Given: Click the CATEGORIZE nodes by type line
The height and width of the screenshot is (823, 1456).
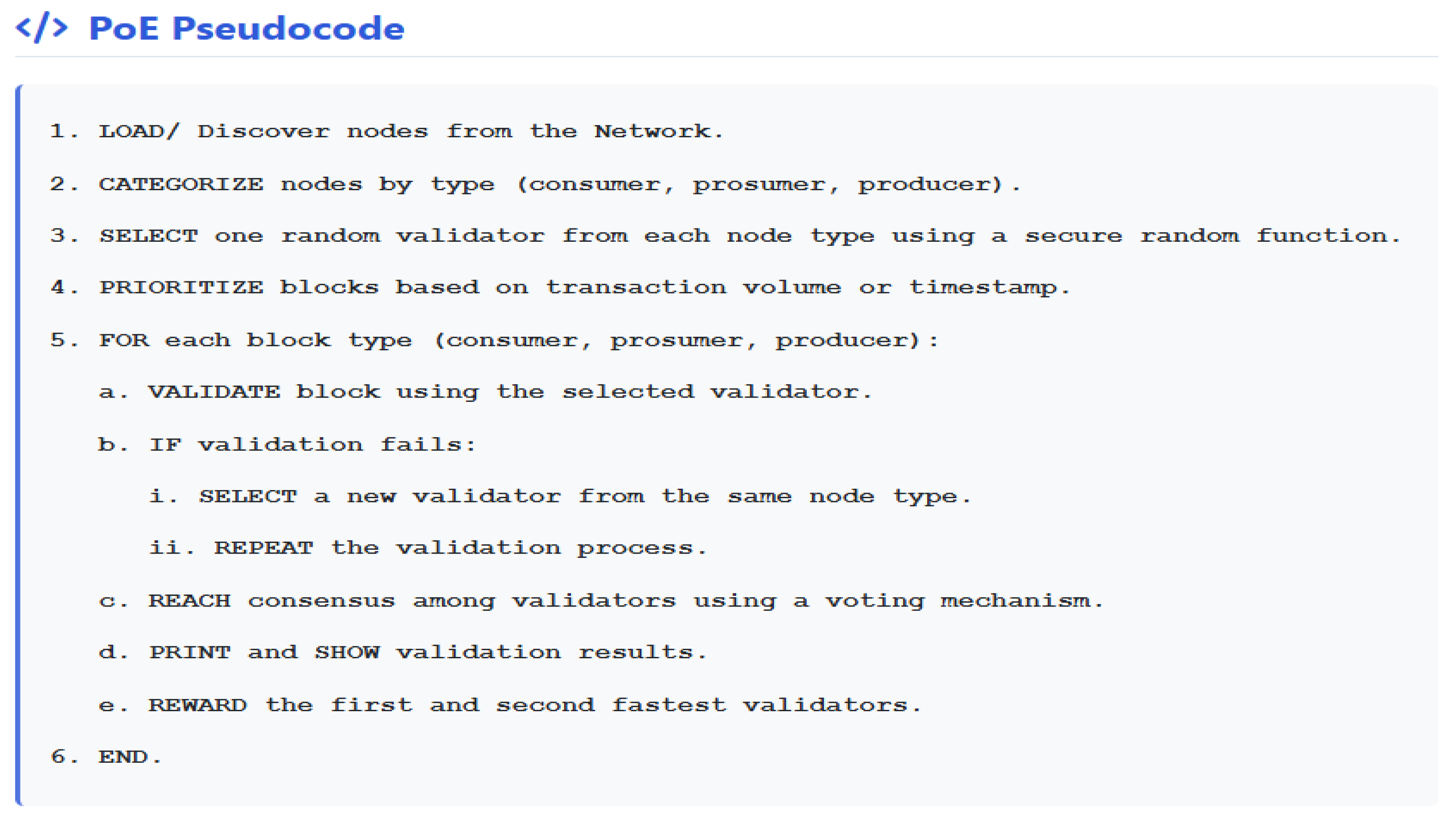Looking at the screenshot, I should click(x=535, y=185).
